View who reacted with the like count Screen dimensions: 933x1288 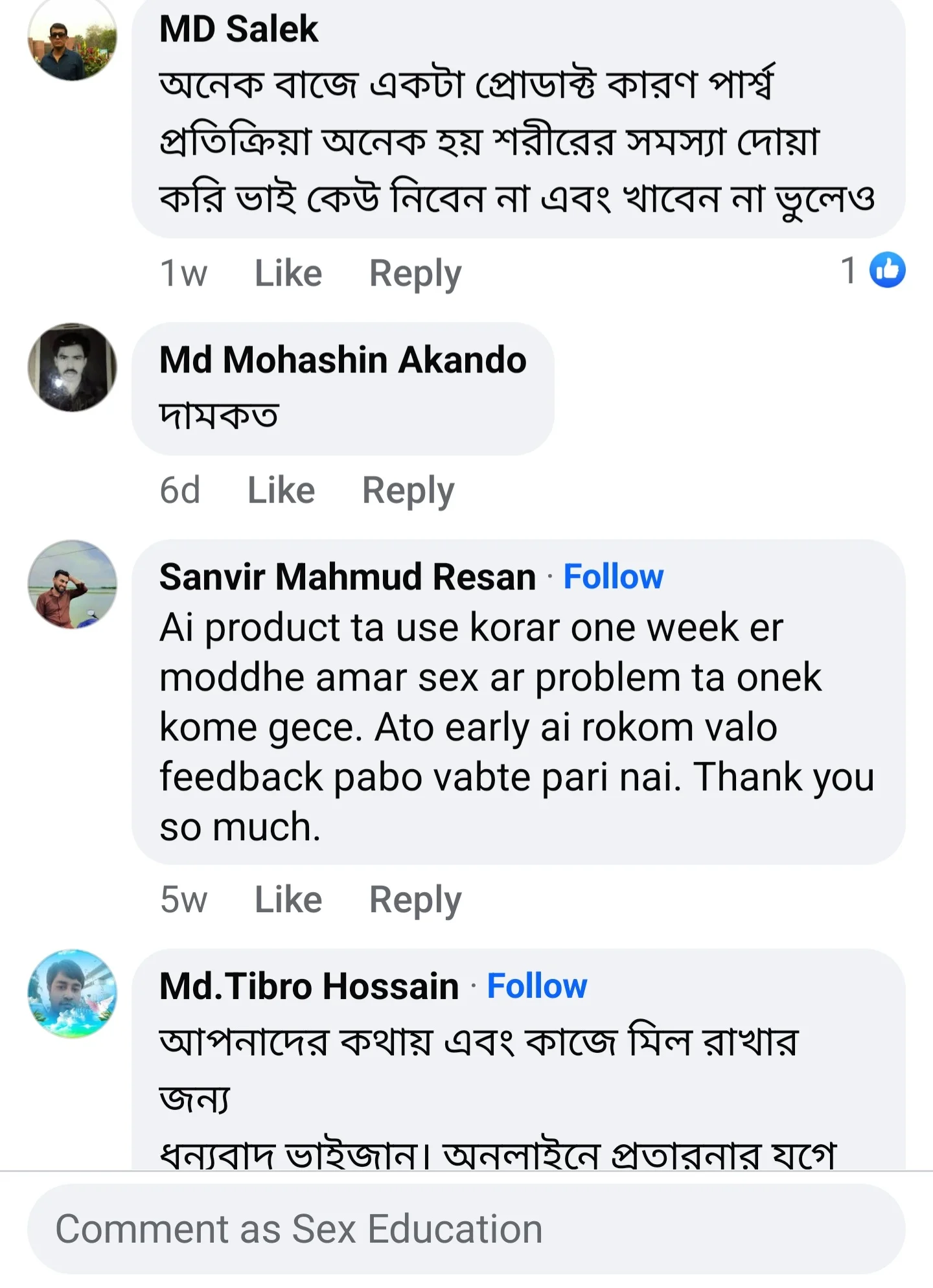point(849,271)
